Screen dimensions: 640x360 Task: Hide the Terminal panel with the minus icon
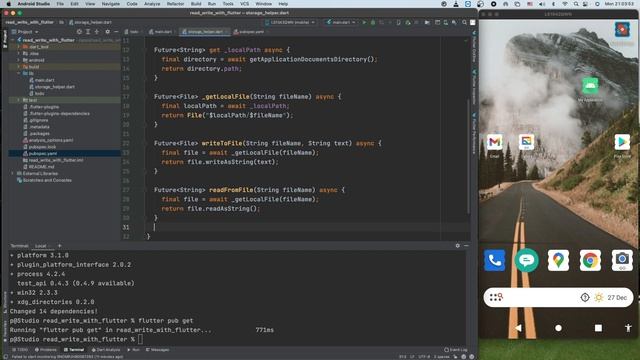(x=466, y=246)
